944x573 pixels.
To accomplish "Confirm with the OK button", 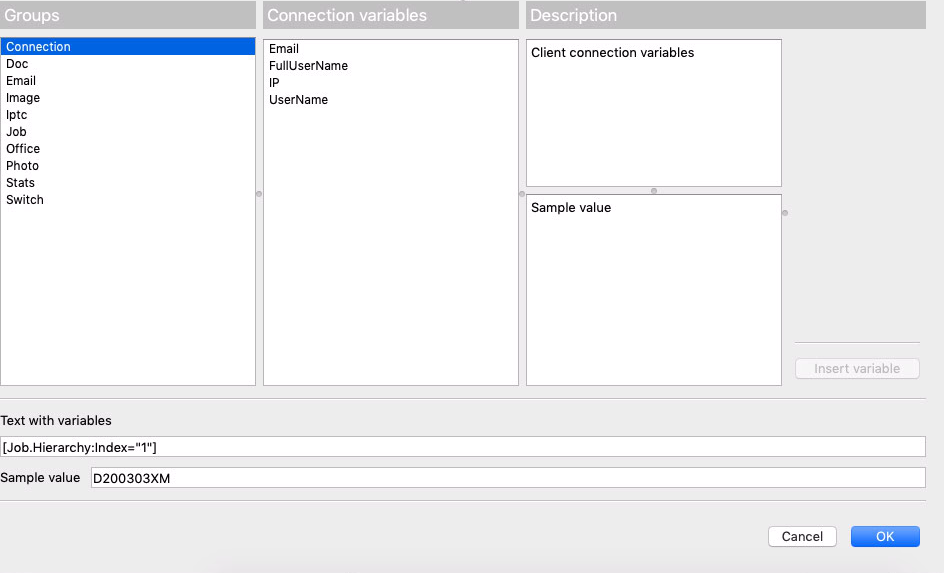I will [885, 537].
